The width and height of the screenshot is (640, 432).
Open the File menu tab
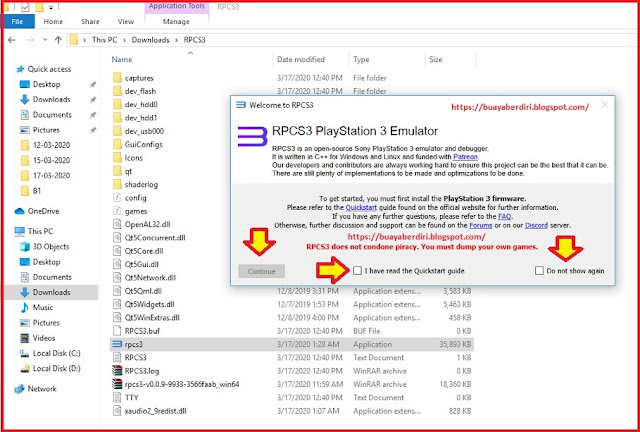coord(18,22)
